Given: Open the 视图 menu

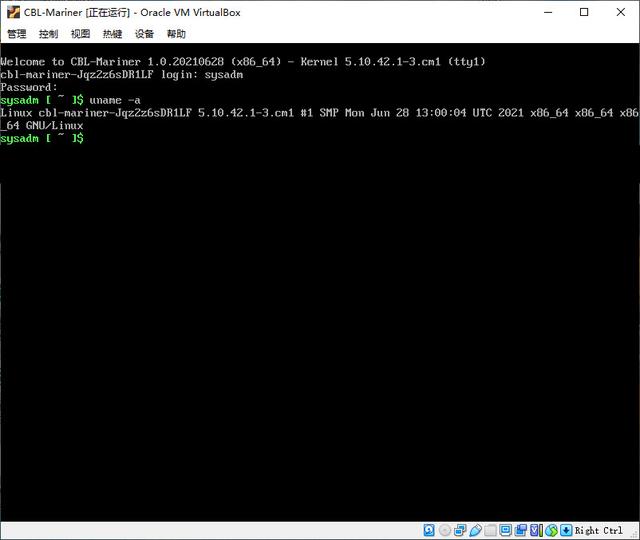Looking at the screenshot, I should [x=80, y=34].
